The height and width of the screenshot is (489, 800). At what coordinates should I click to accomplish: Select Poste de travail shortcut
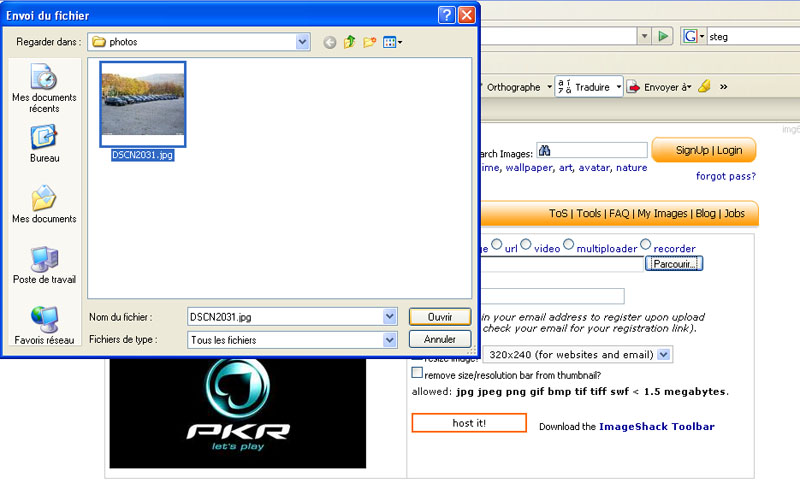pos(44,265)
